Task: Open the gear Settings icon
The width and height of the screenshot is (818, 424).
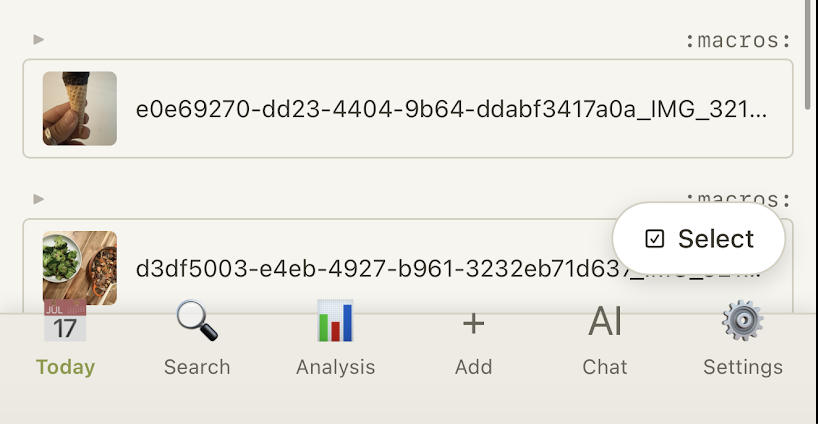Action: (743, 322)
